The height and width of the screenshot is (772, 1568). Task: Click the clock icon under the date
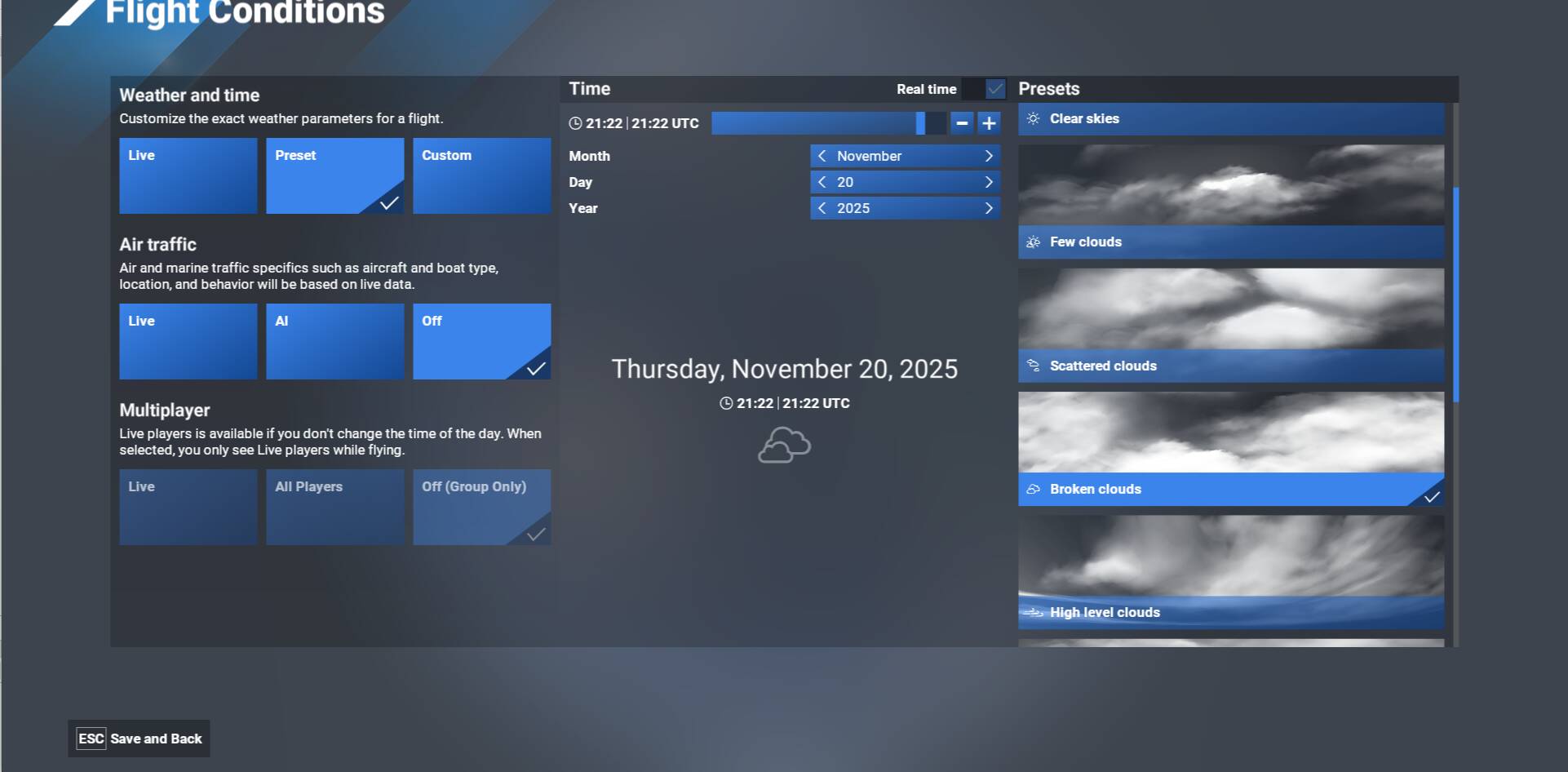point(726,403)
